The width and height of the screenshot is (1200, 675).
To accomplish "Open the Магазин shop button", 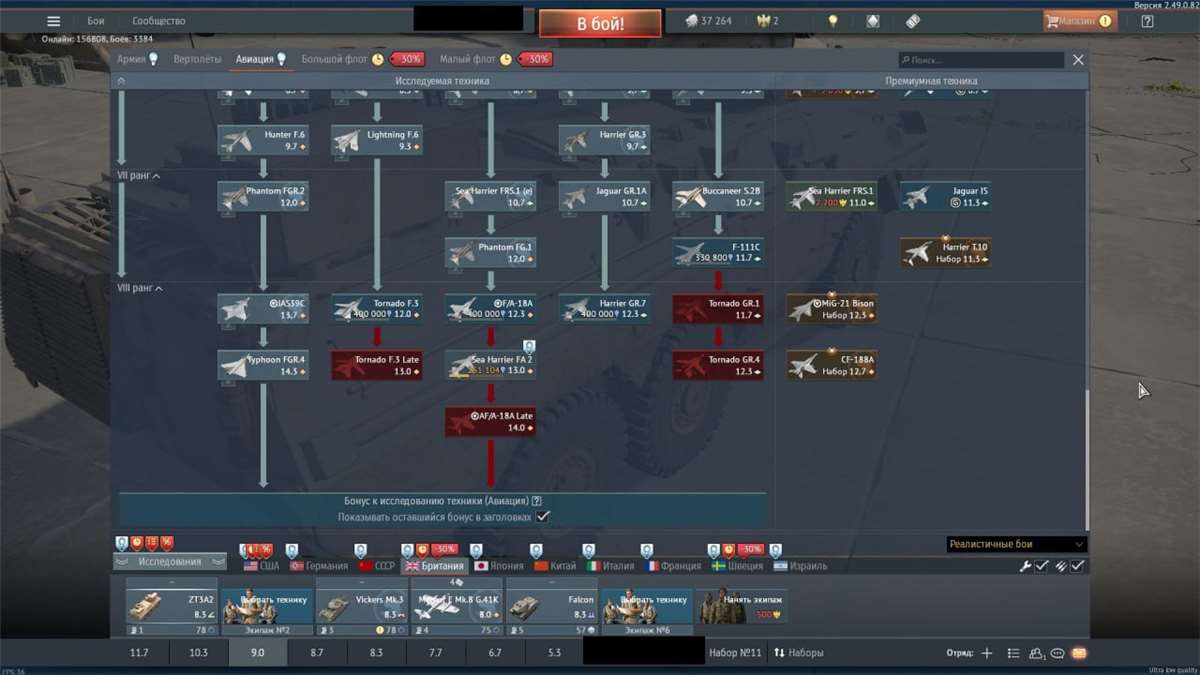I will click(x=1079, y=21).
